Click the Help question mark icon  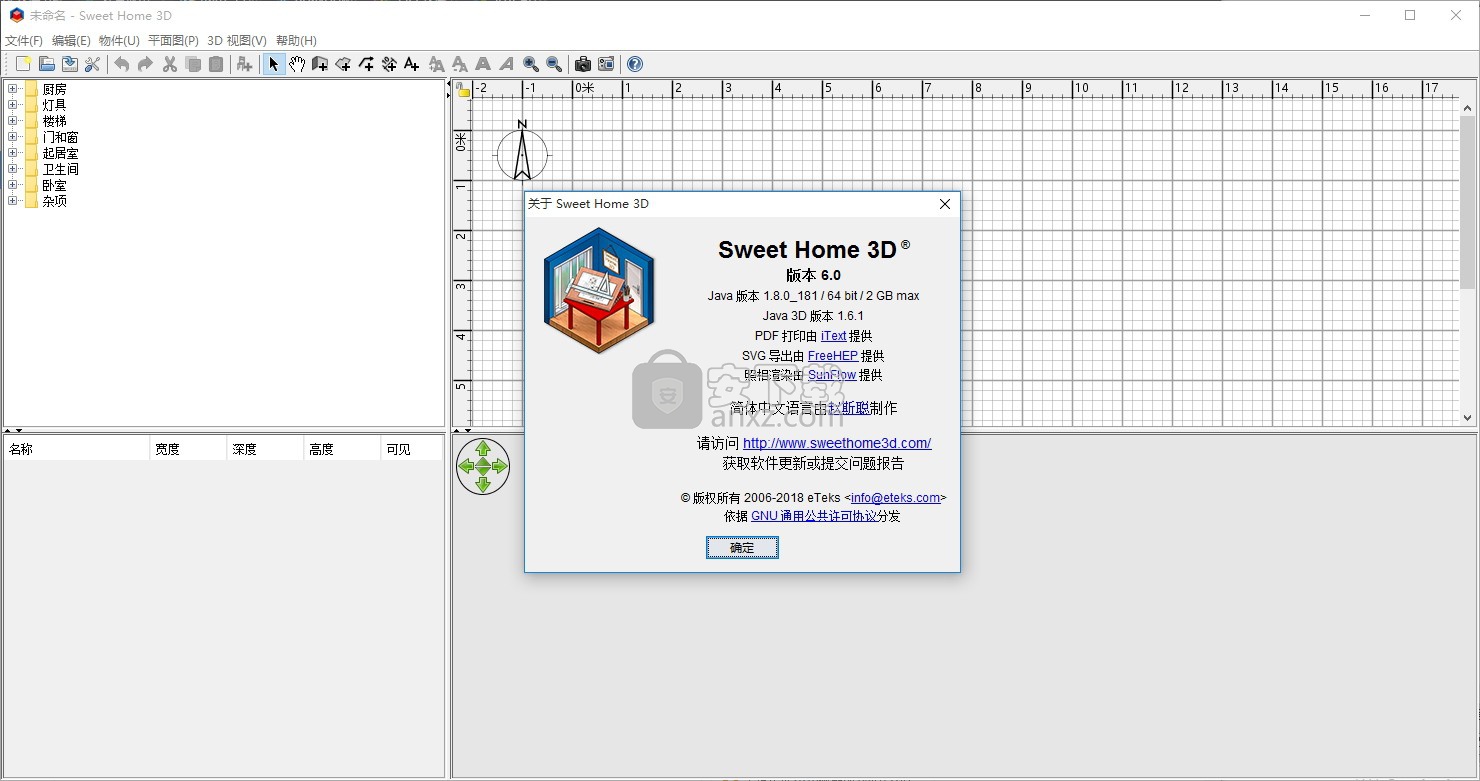click(635, 64)
